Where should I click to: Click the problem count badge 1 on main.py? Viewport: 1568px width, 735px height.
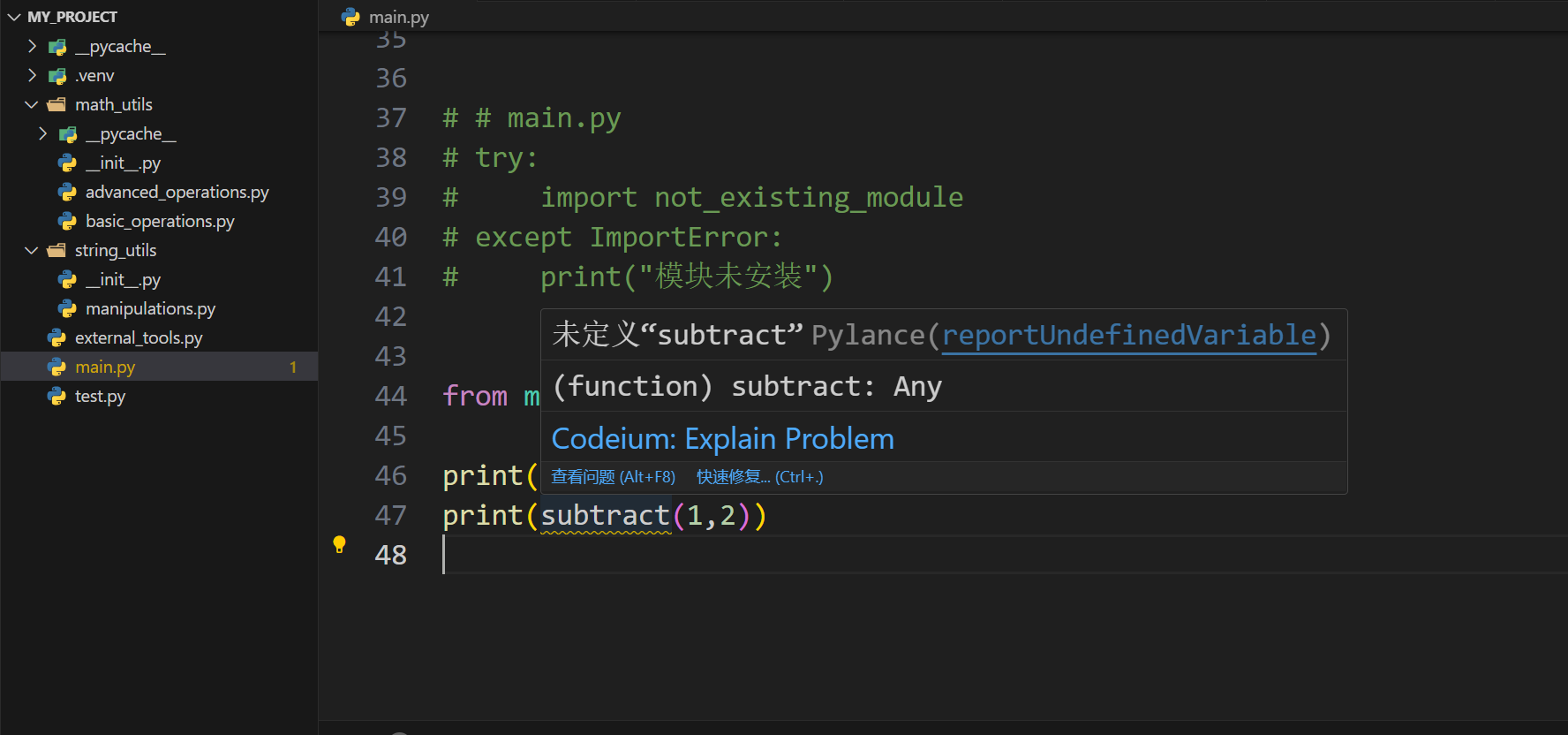(x=293, y=367)
